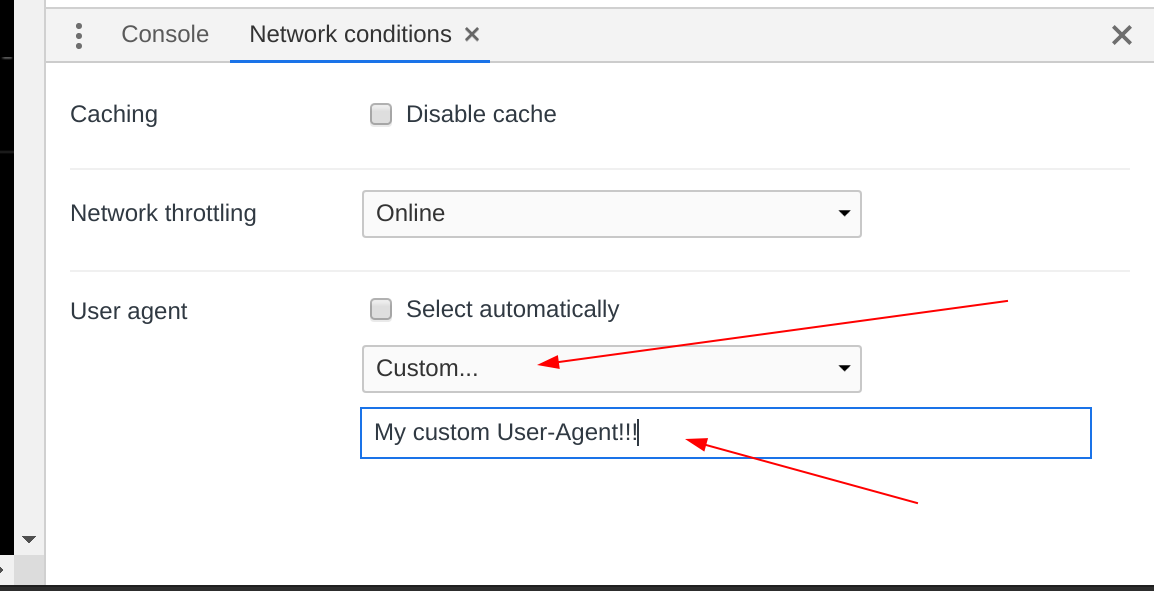Open the Custom user agent preset dropdown

click(612, 368)
